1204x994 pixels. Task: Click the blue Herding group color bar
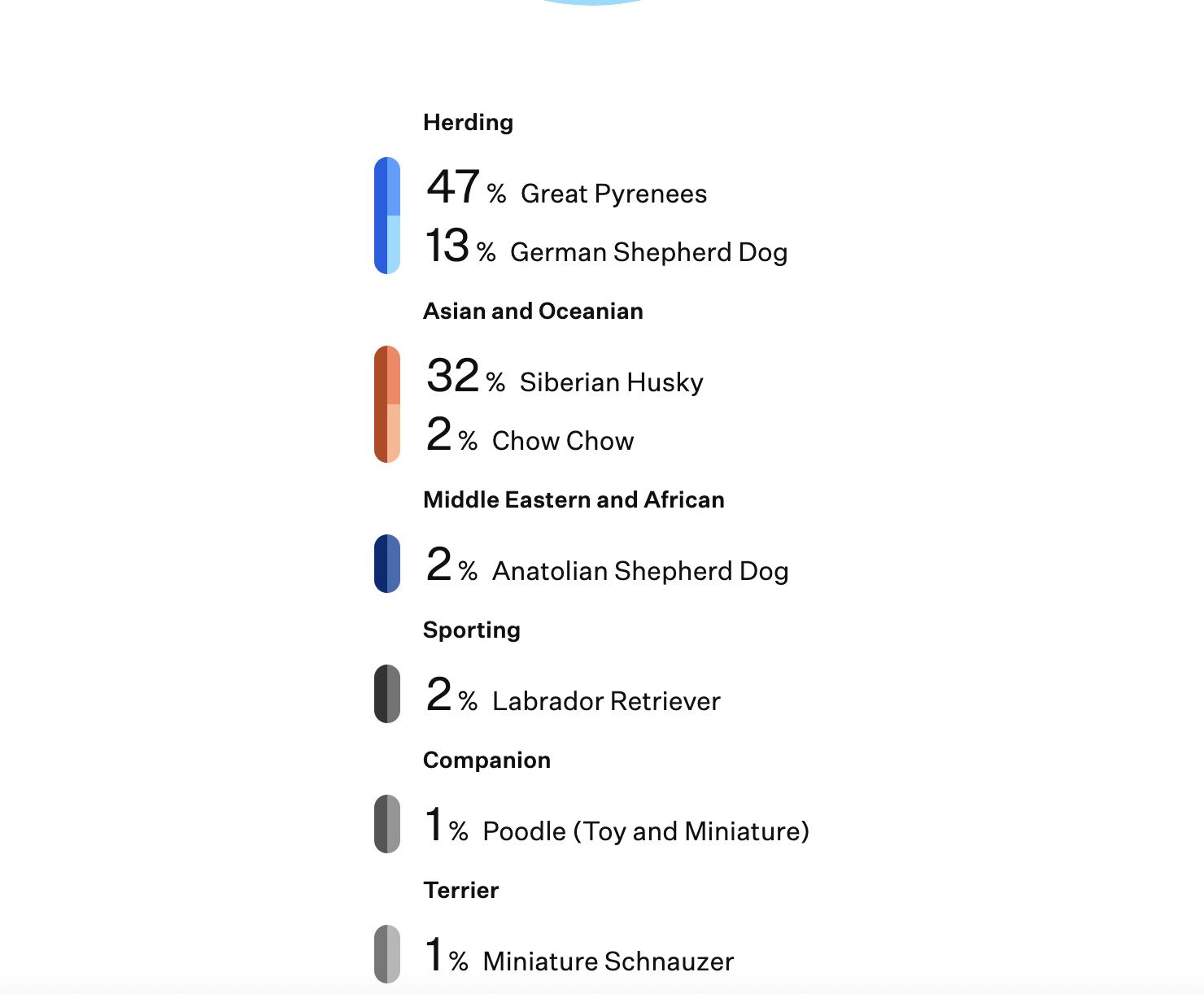[387, 216]
